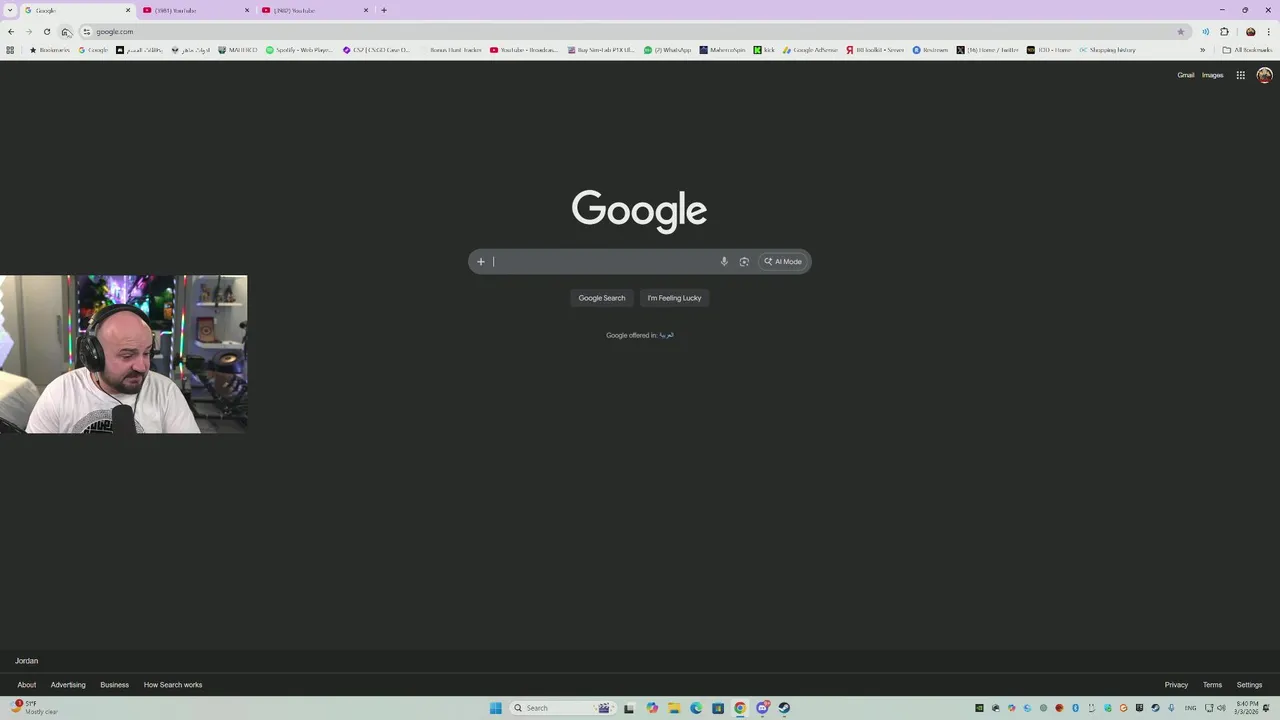This screenshot has width=1280, height=720.
Task: Open CS2 CSGO Case bookmark
Action: click(377, 50)
